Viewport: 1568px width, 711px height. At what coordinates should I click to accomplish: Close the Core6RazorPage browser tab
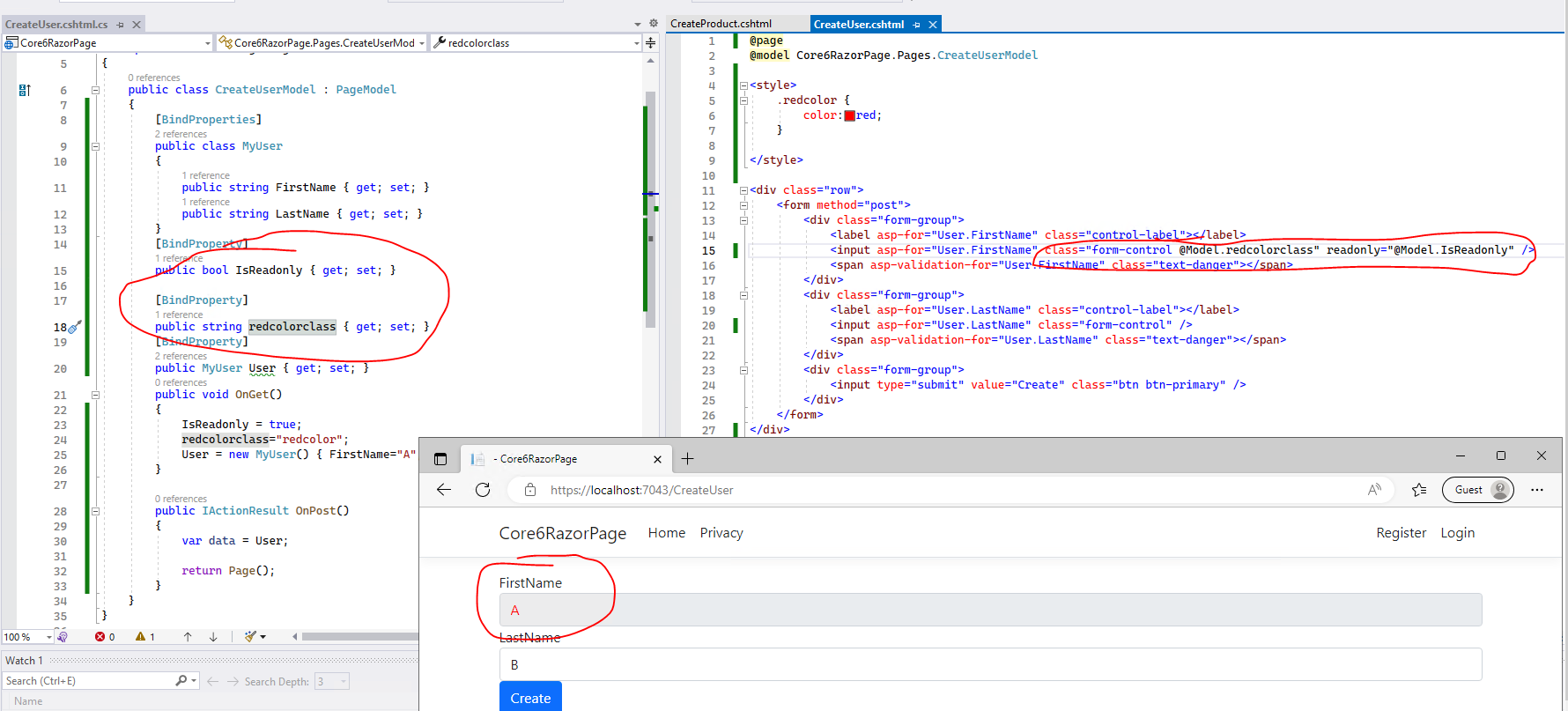click(x=657, y=459)
